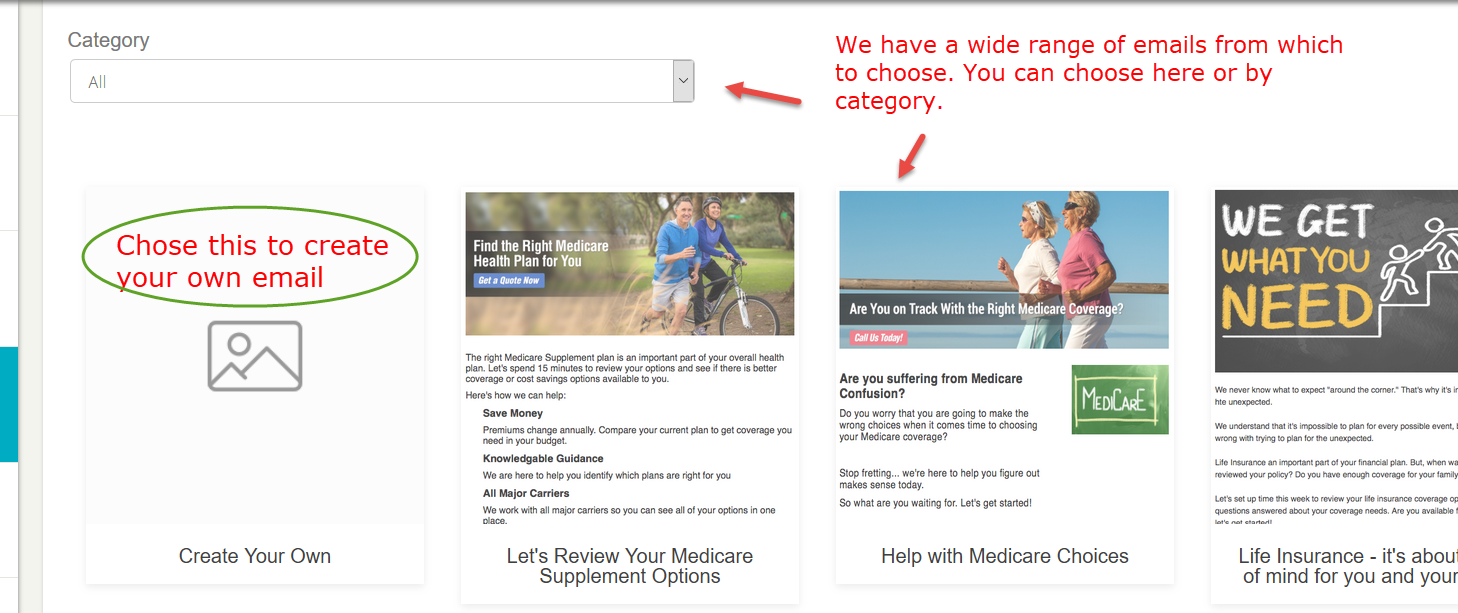Click the Get a Quote Now button
This screenshot has height=613, width=1458.
509,281
